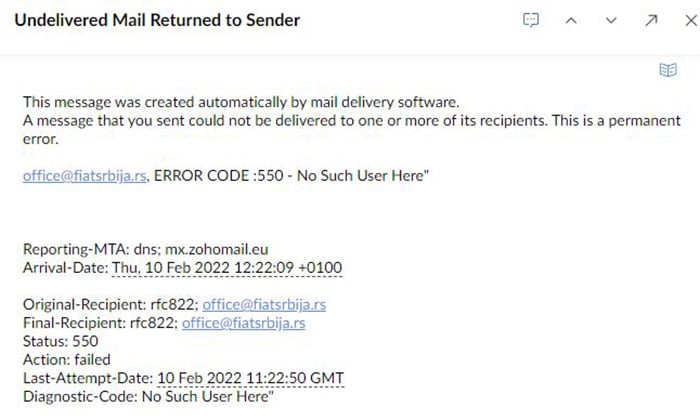This screenshot has width=700, height=420.
Task: Click the 'Original-Recipient: rfc822' label text
Action: pos(109,306)
